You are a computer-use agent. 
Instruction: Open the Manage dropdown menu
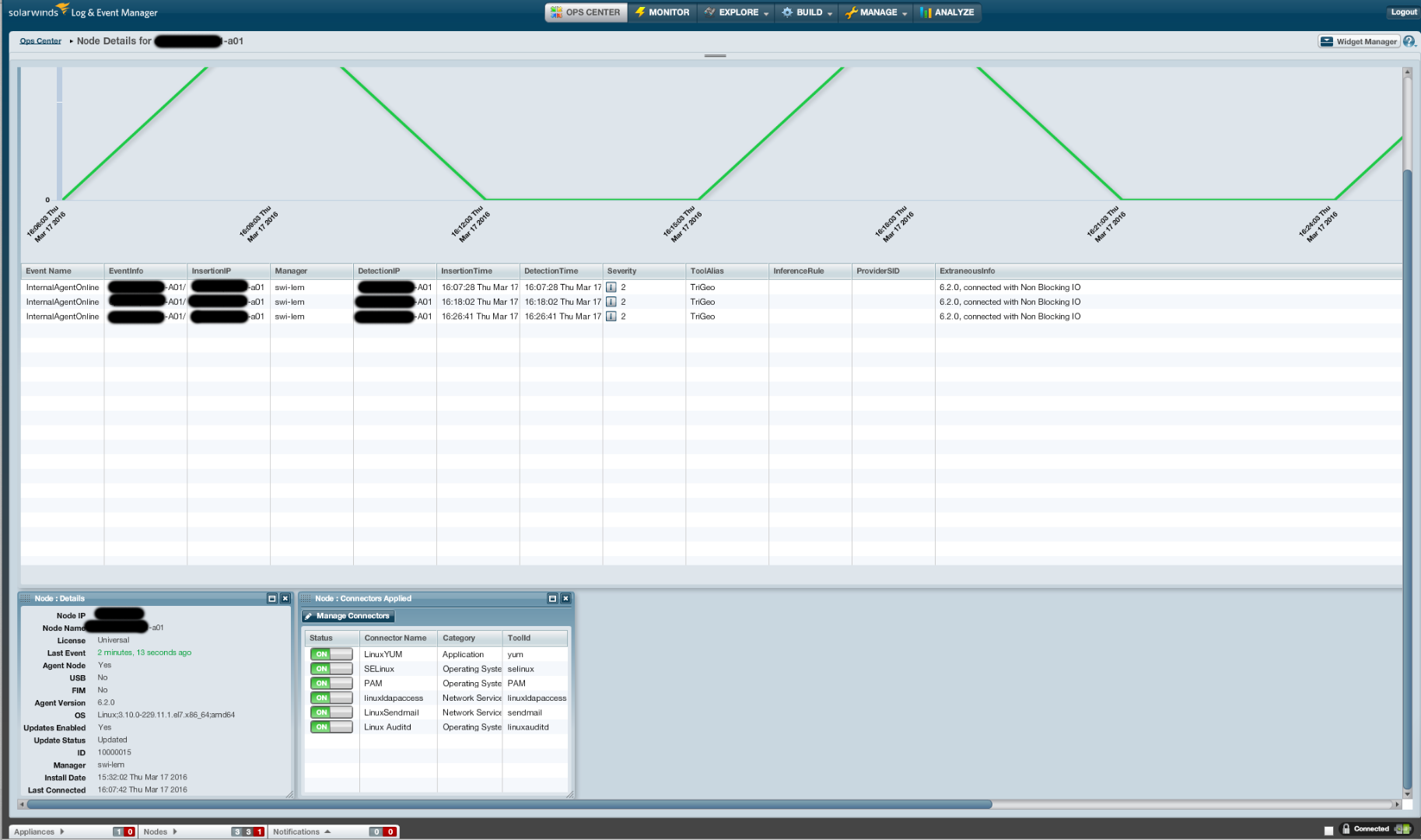[877, 12]
